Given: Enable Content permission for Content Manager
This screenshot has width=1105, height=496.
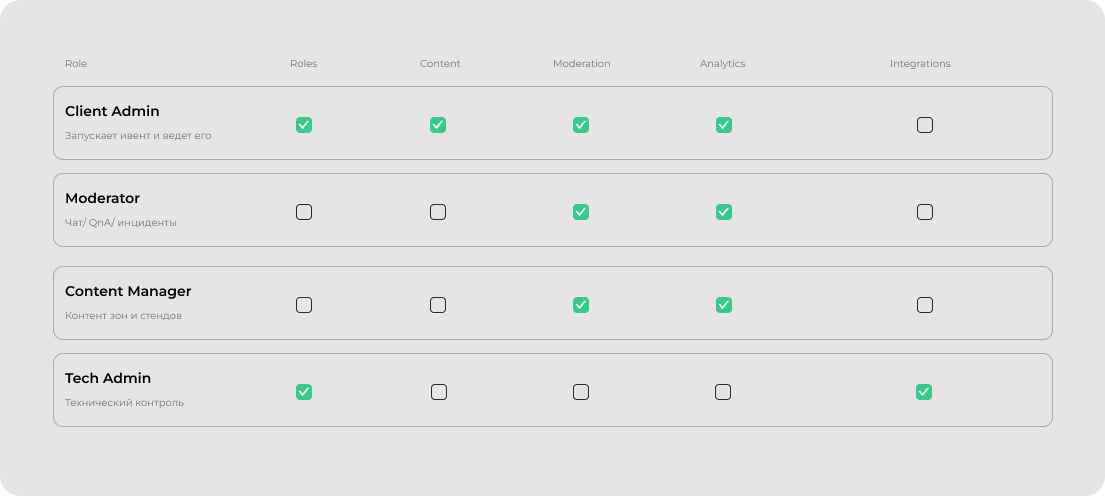Looking at the screenshot, I should click(x=438, y=305).
